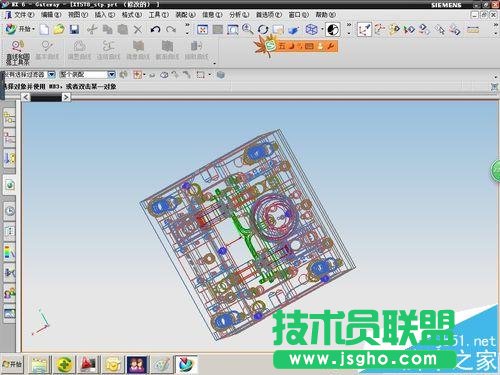Click the Save floppy disk icon
500x375 pixels.
coord(74,30)
